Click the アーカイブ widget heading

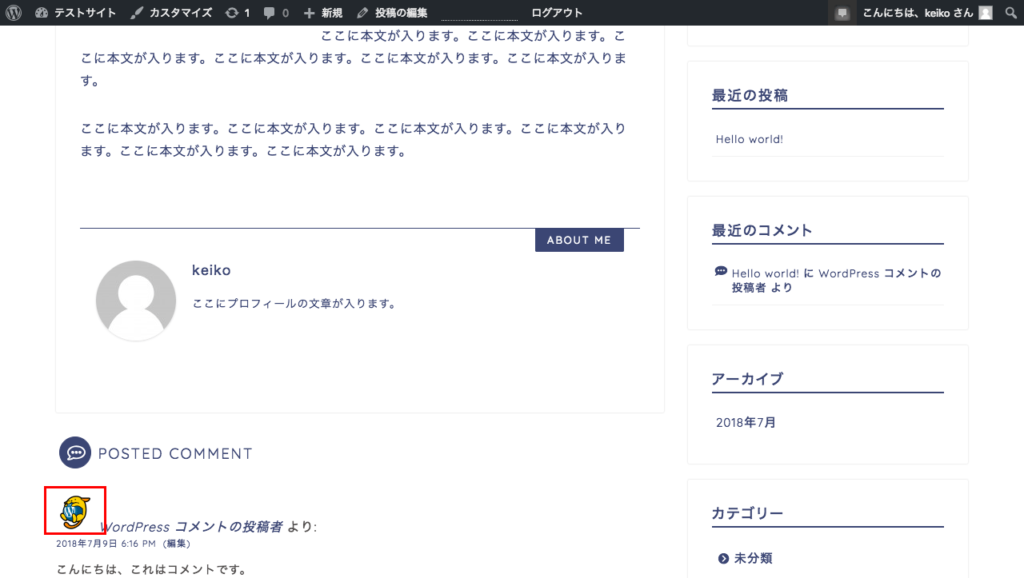(747, 379)
